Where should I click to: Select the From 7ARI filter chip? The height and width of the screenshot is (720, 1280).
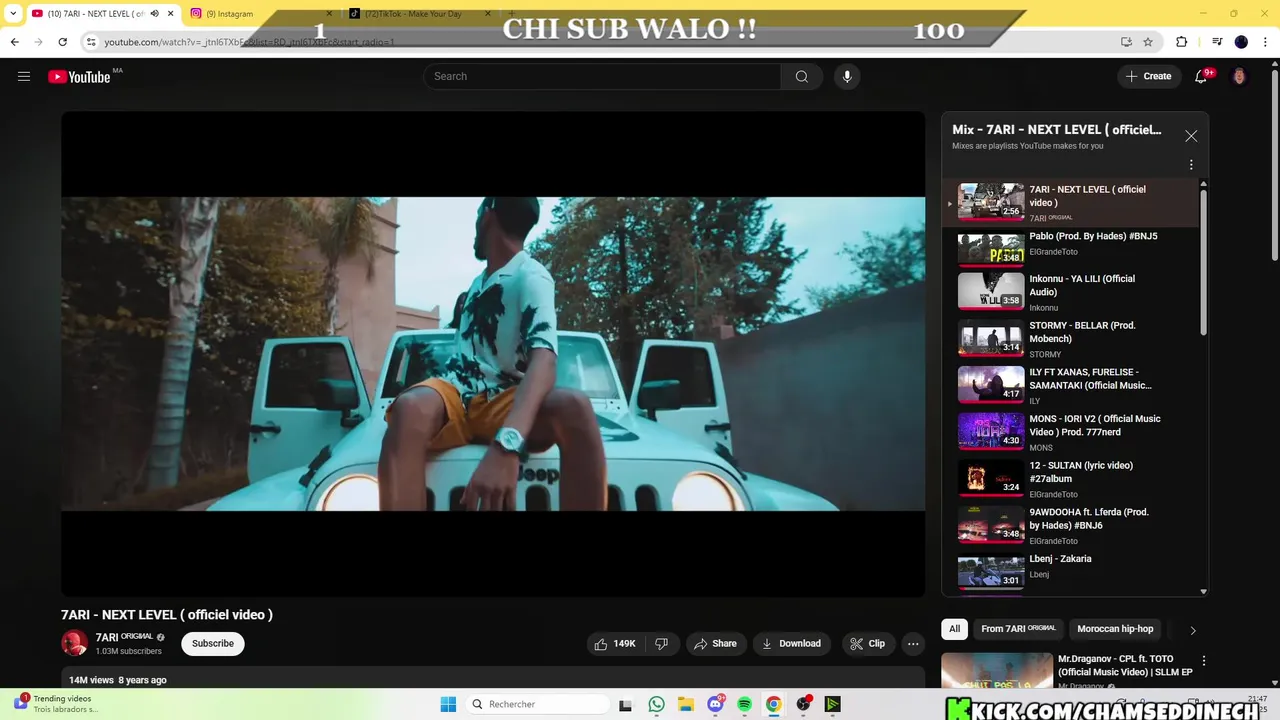coord(1018,629)
